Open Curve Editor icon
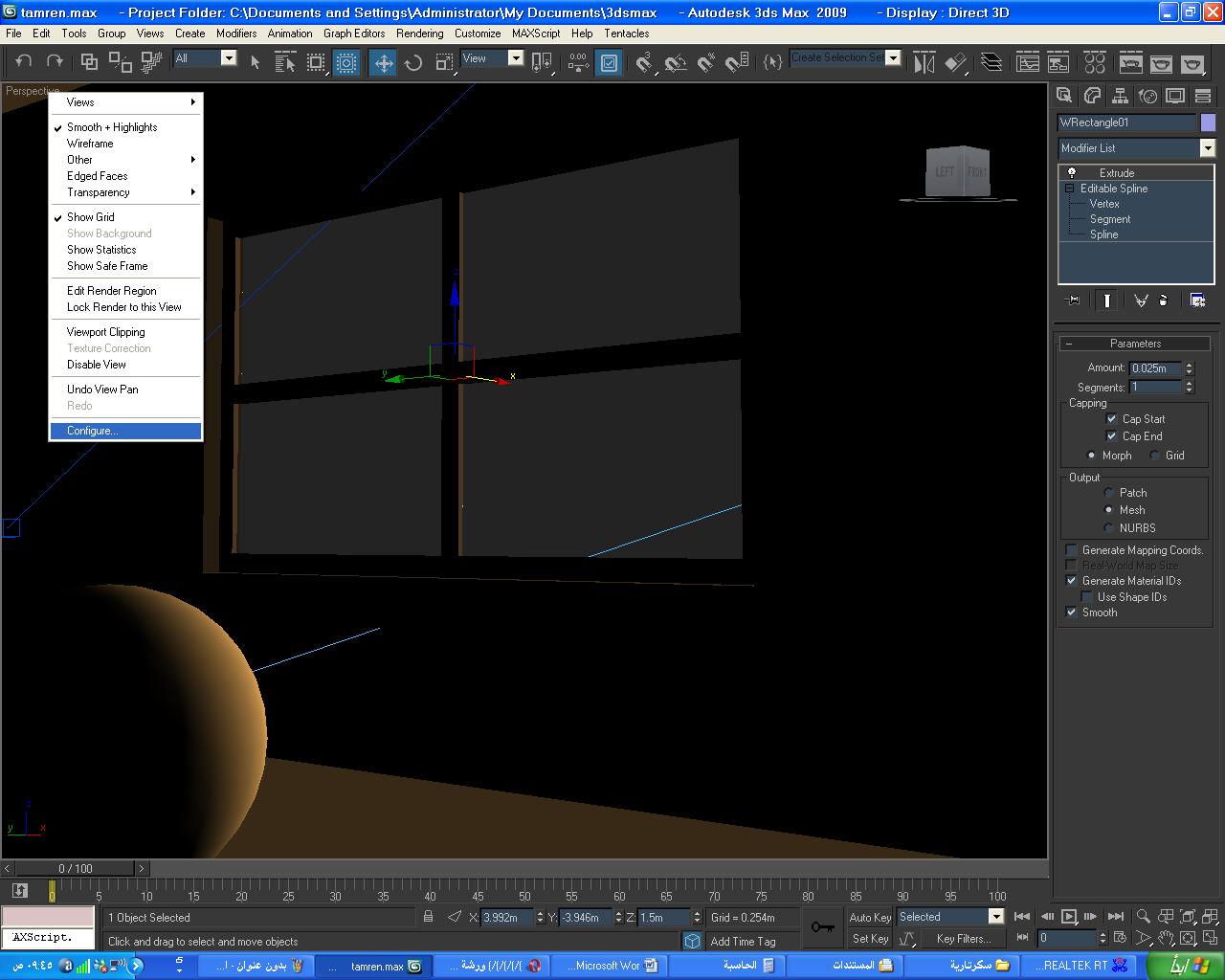This screenshot has height=980, width=1225. click(x=1028, y=62)
